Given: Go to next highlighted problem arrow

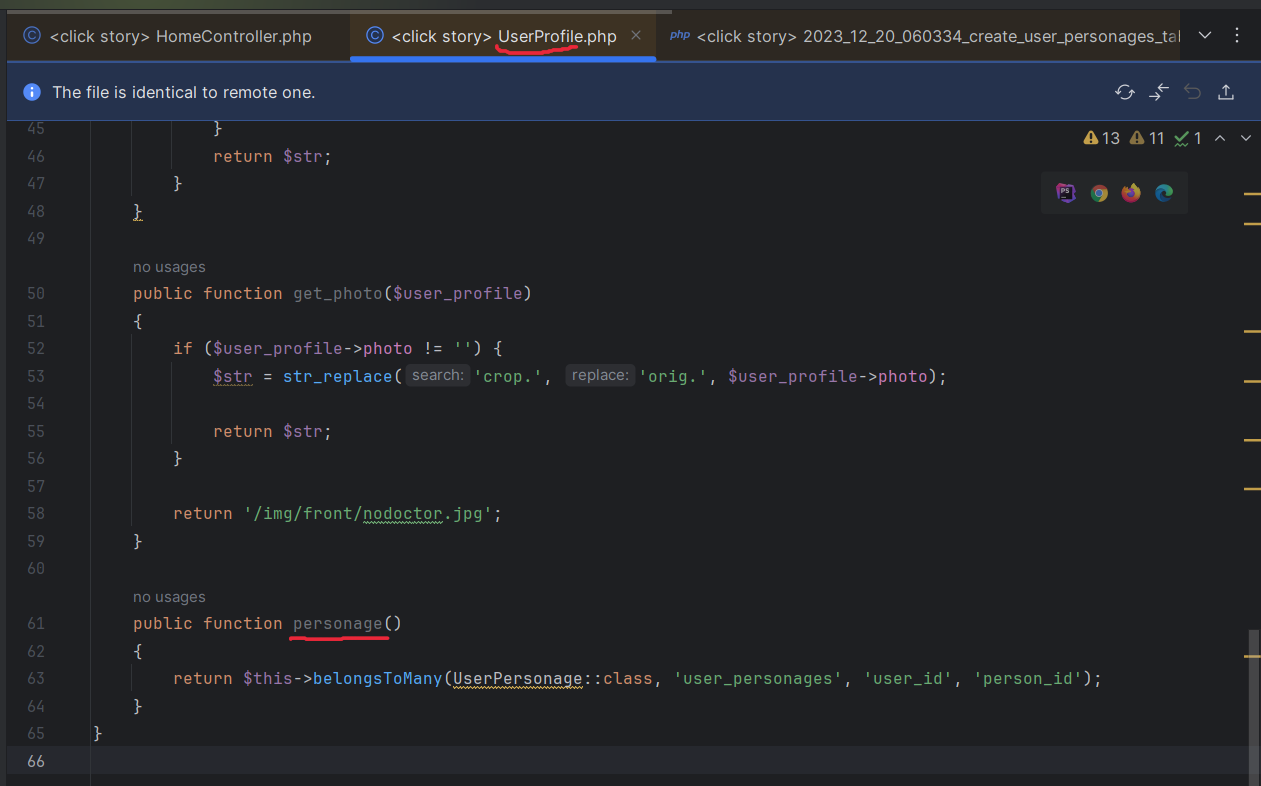Looking at the screenshot, I should coord(1246,138).
